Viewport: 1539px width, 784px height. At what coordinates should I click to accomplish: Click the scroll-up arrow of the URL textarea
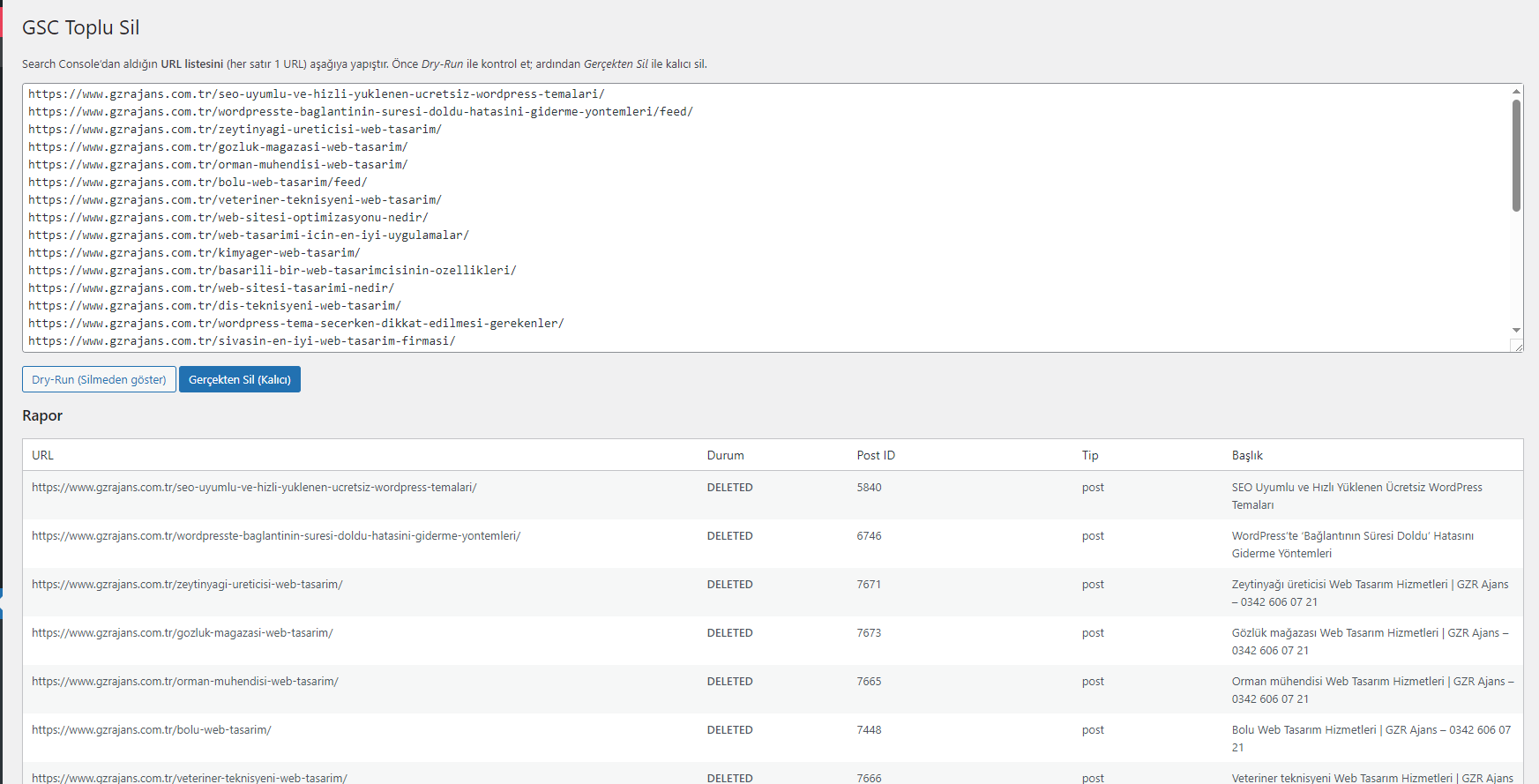(x=1516, y=91)
